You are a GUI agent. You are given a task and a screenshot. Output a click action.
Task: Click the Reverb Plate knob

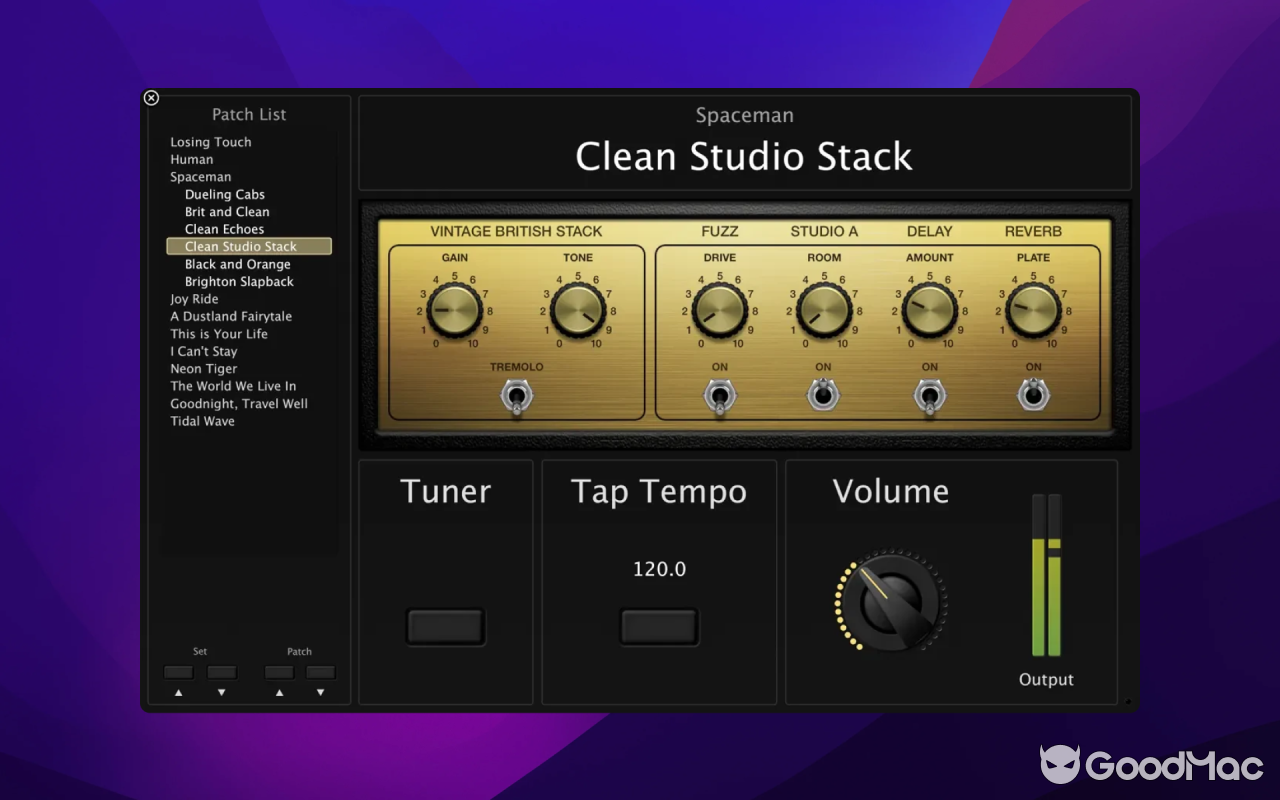(1033, 310)
